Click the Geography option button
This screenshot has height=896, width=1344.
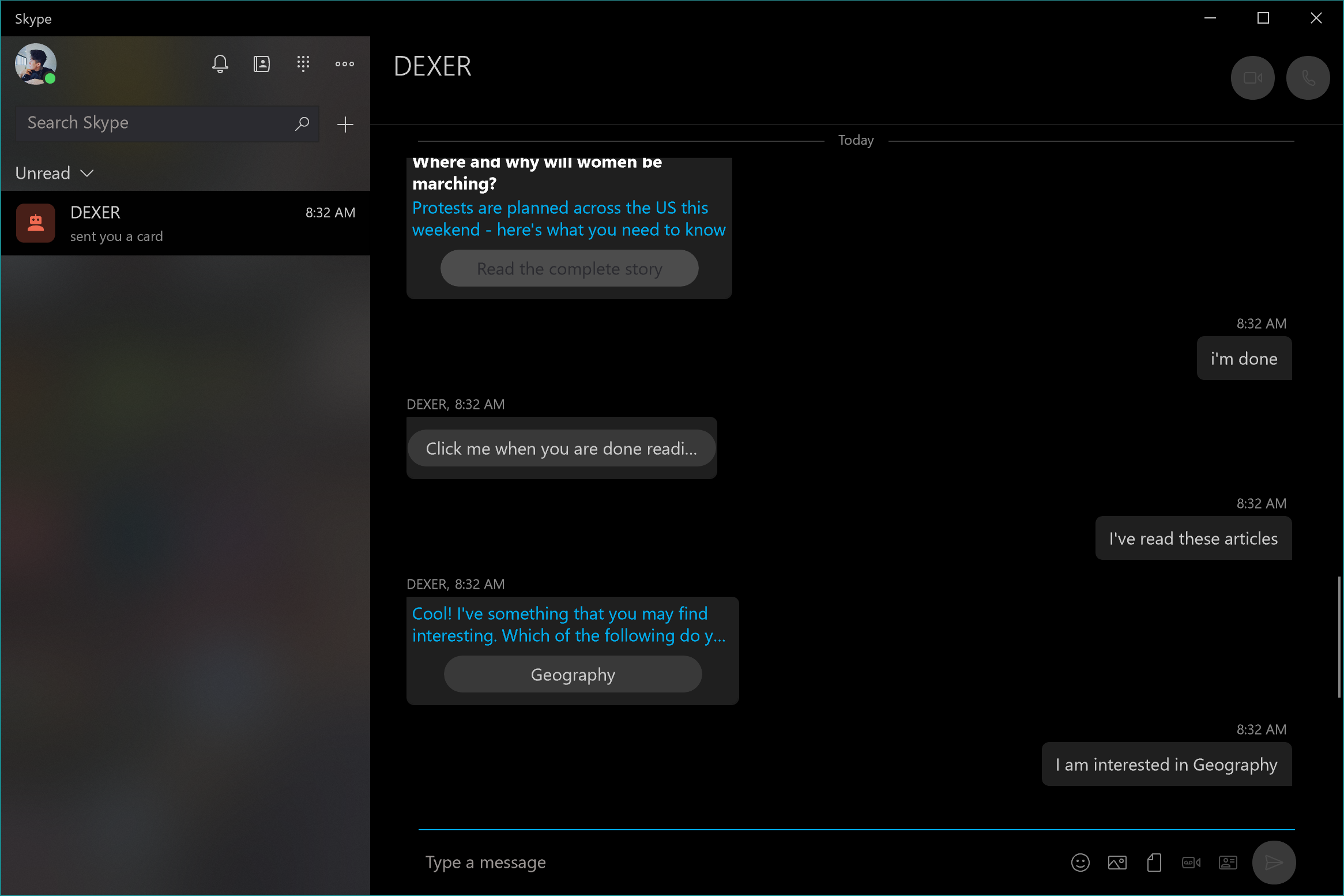coord(573,674)
